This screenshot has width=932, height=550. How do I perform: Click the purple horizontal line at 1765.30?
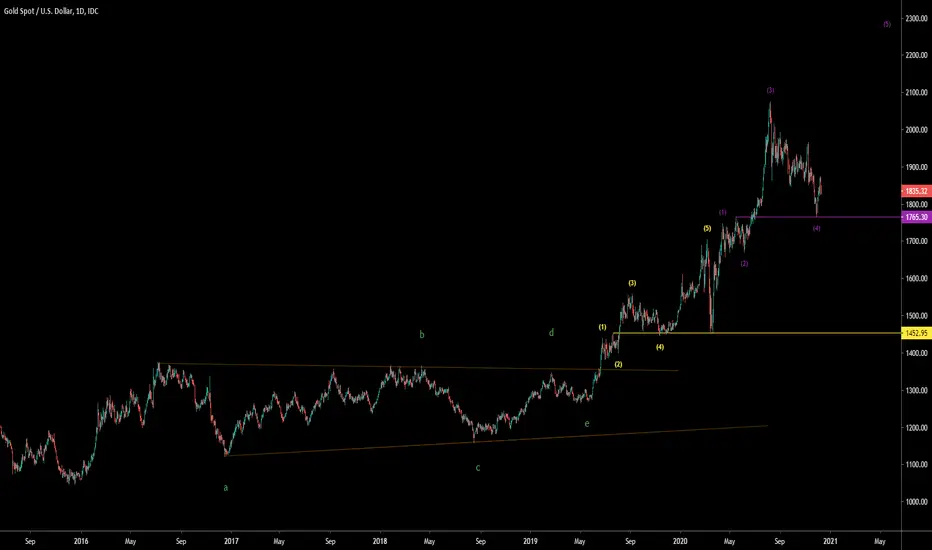pos(818,217)
